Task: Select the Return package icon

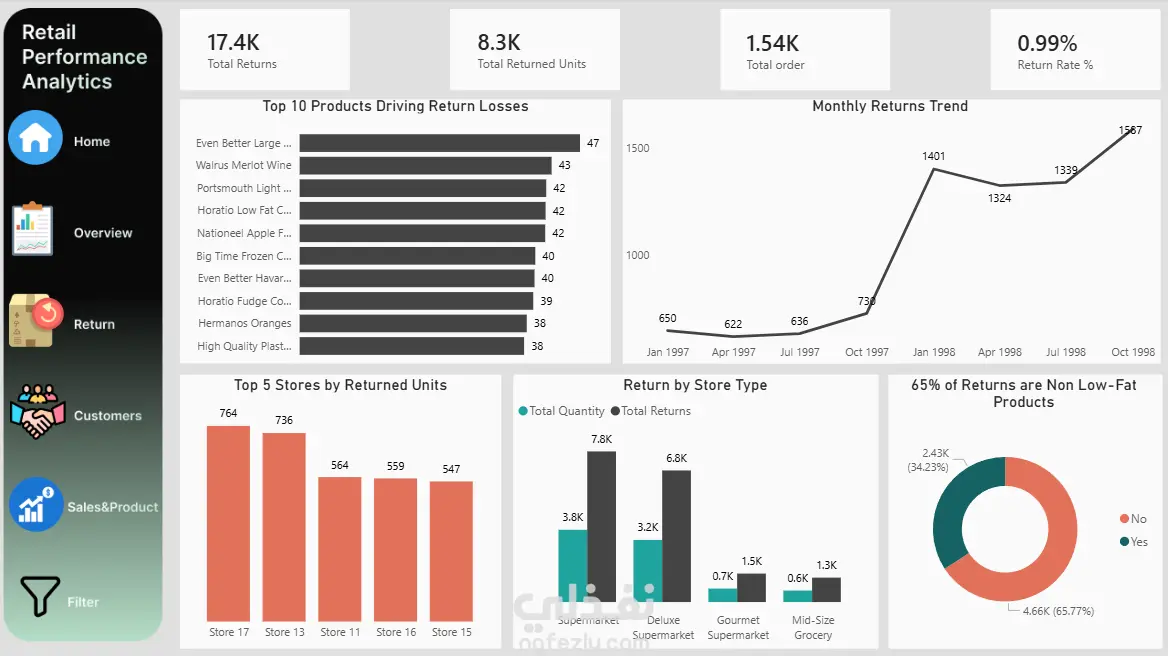Action: (x=36, y=320)
